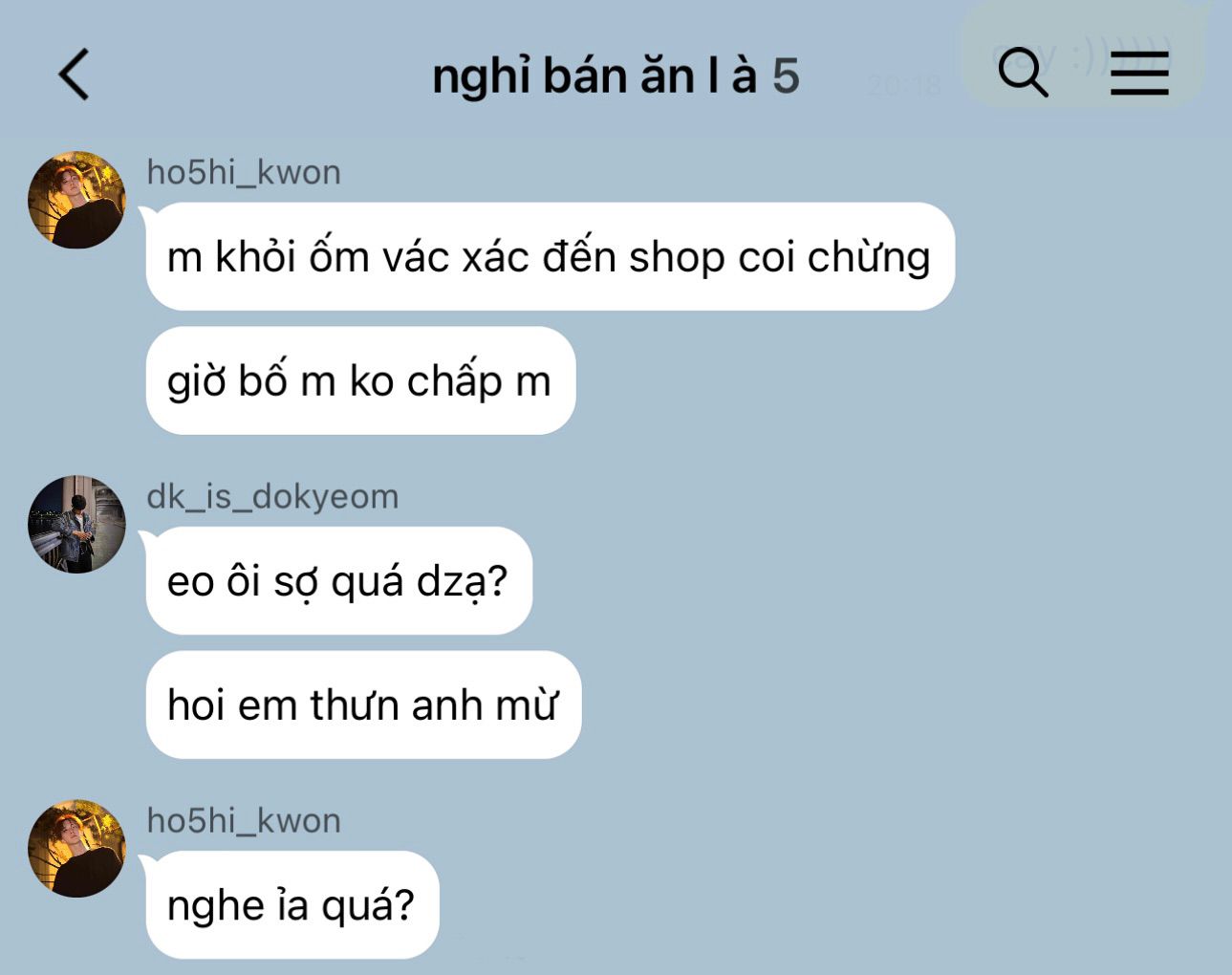Open ho5hi_kwon's avatar beside the first message

(x=76, y=199)
